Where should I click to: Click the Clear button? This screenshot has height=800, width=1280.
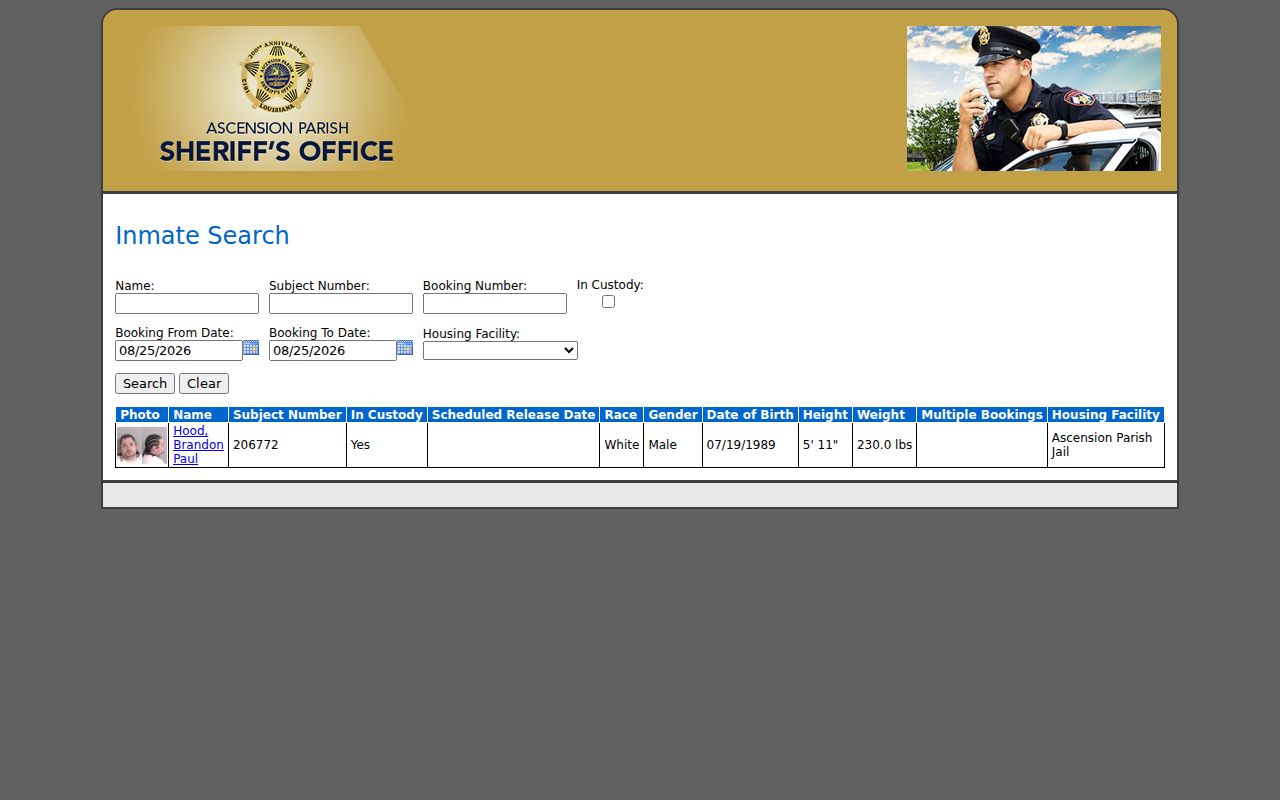click(204, 384)
